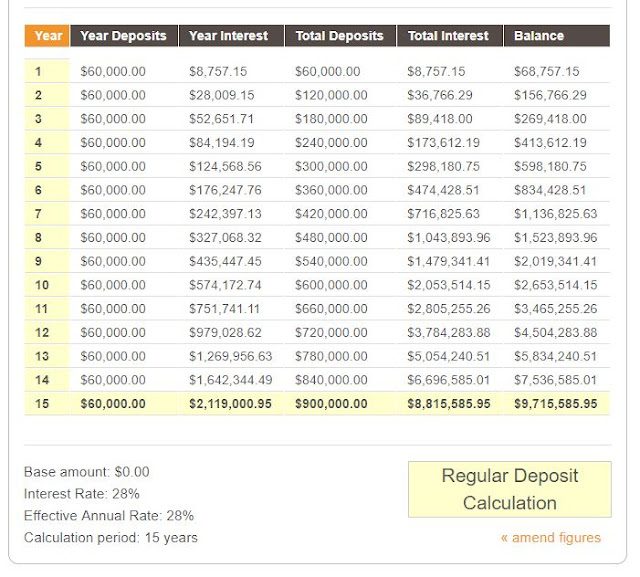
Task: Click Effective Annual Rate: 28% text
Action: (108, 515)
